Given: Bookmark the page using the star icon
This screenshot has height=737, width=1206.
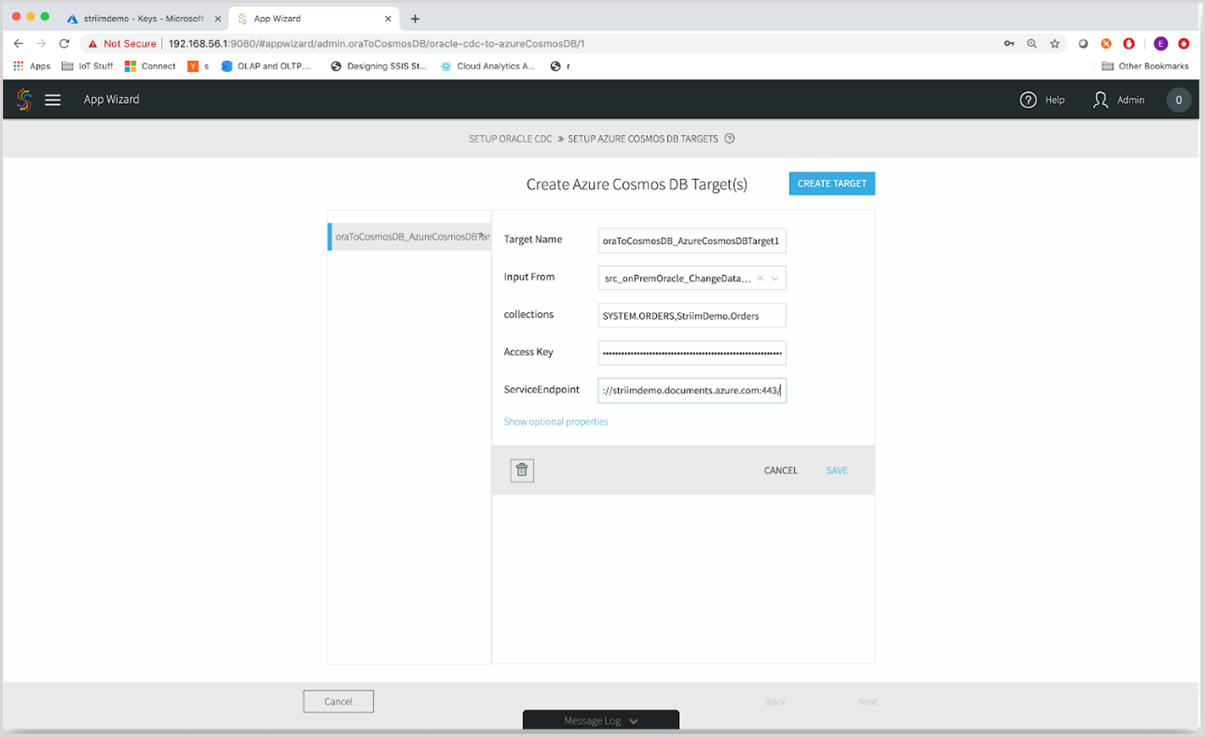Looking at the screenshot, I should (1055, 43).
